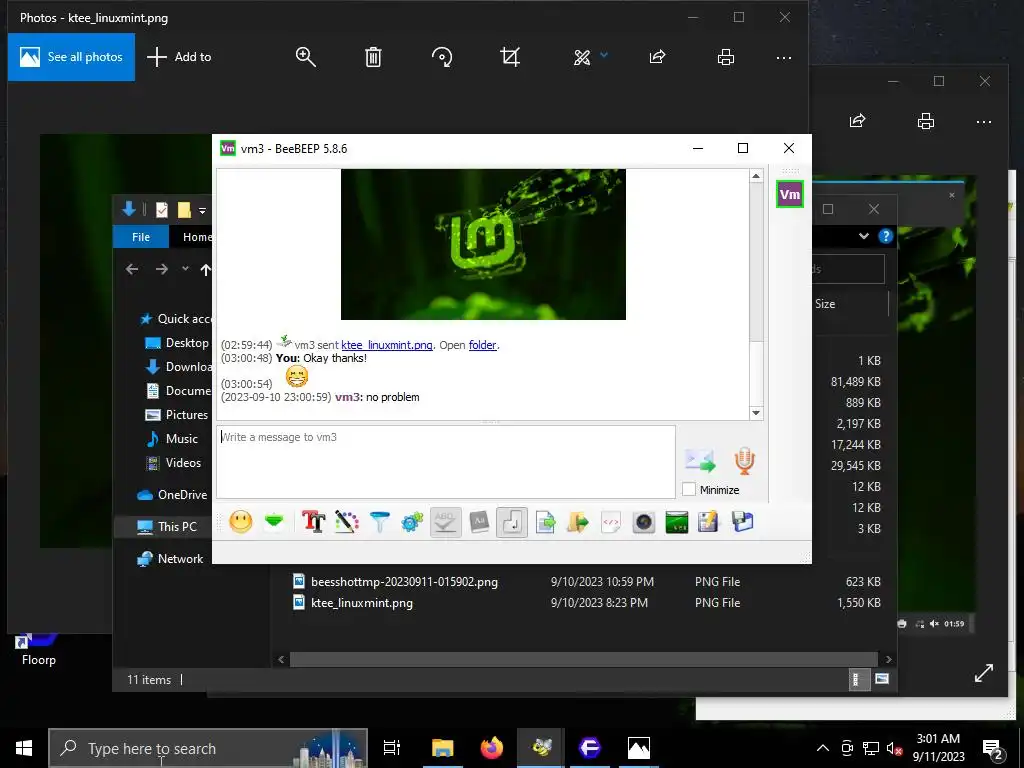1024x768 pixels.
Task: Open chat settings blue gears icon
Action: pyautogui.click(x=412, y=522)
